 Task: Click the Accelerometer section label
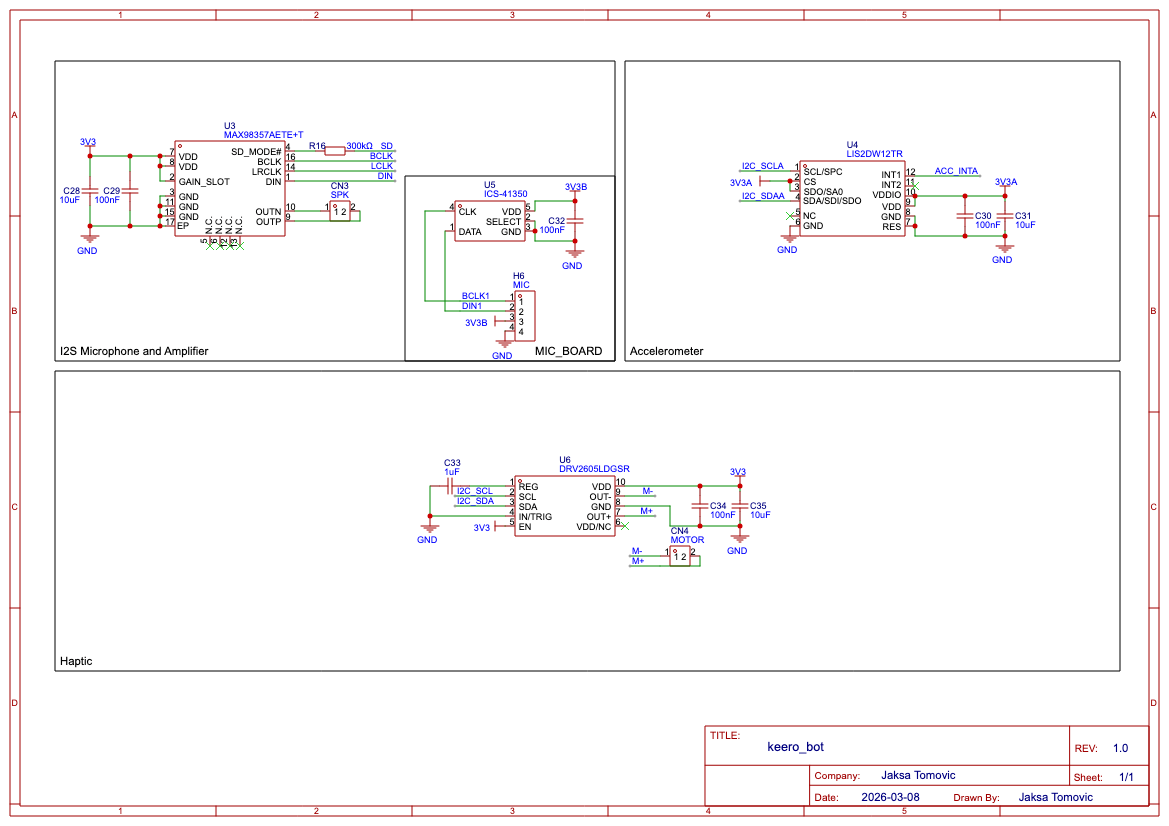[x=666, y=351]
